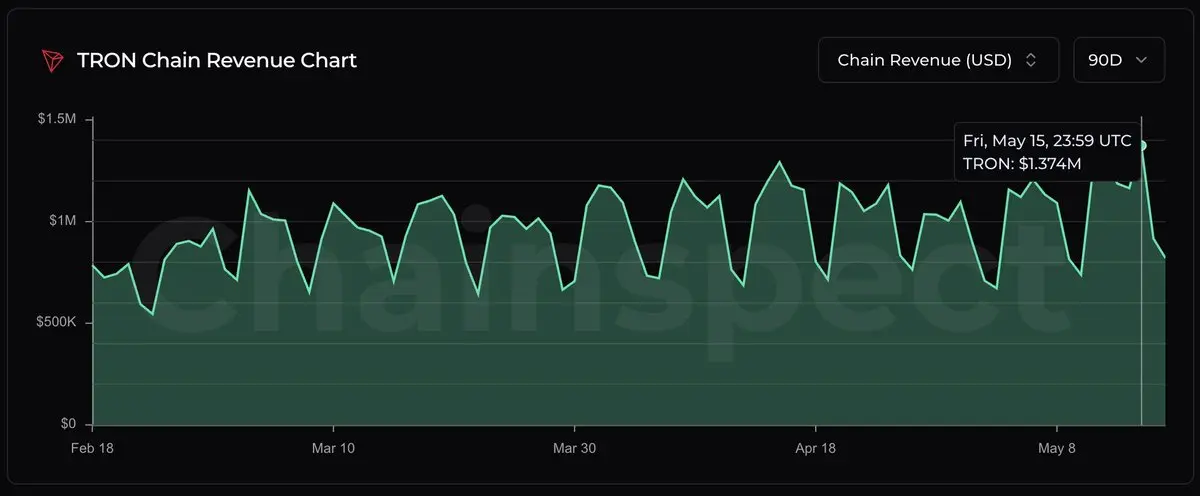Open the Chain Revenue (USD) dropdown
The height and width of the screenshot is (496, 1200).
(937, 60)
